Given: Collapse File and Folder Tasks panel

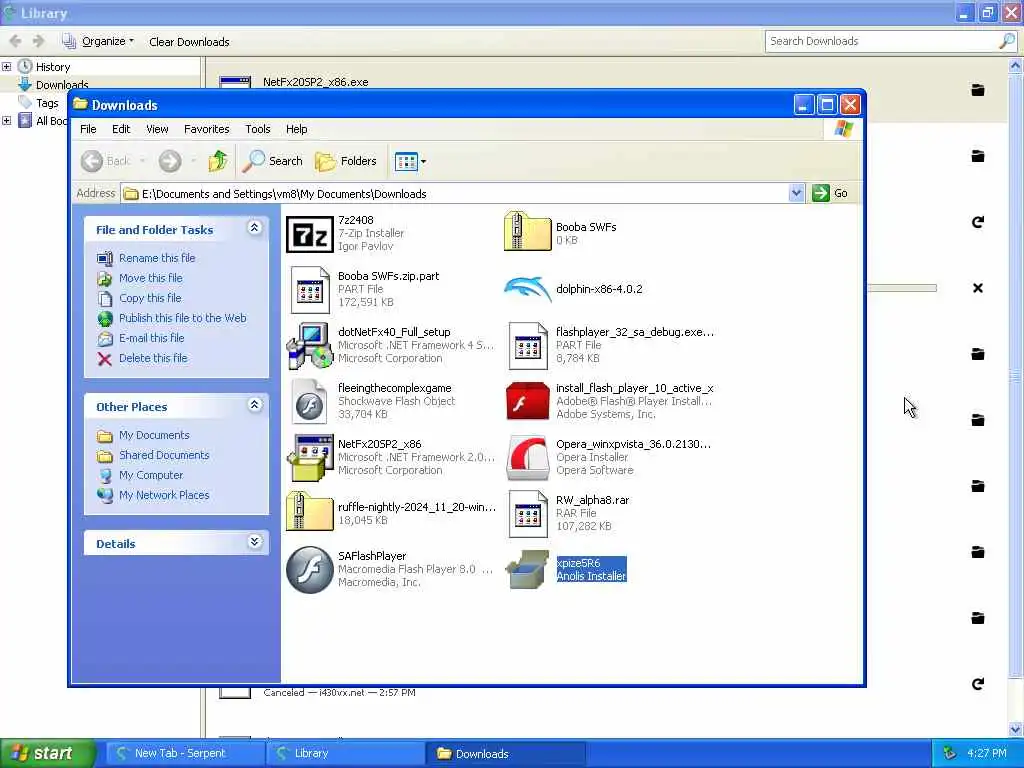Looking at the screenshot, I should pyautogui.click(x=255, y=228).
